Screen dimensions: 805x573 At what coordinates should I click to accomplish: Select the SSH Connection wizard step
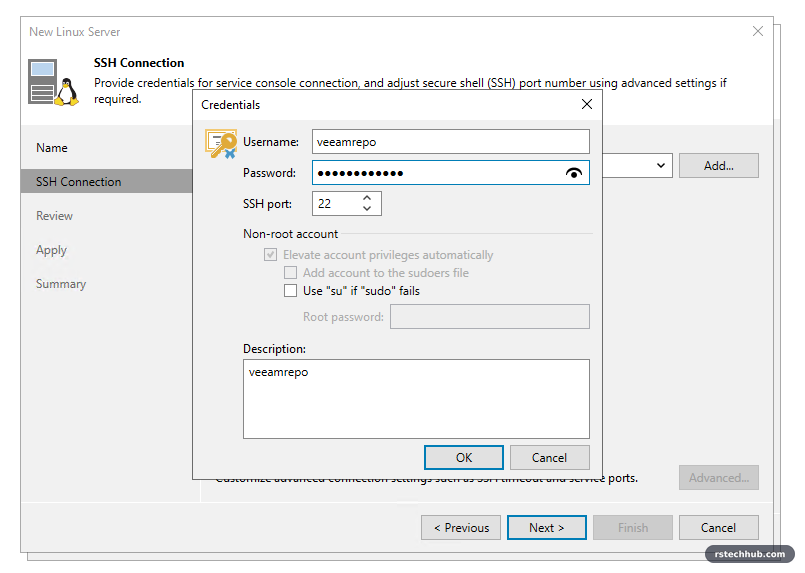coord(106,182)
